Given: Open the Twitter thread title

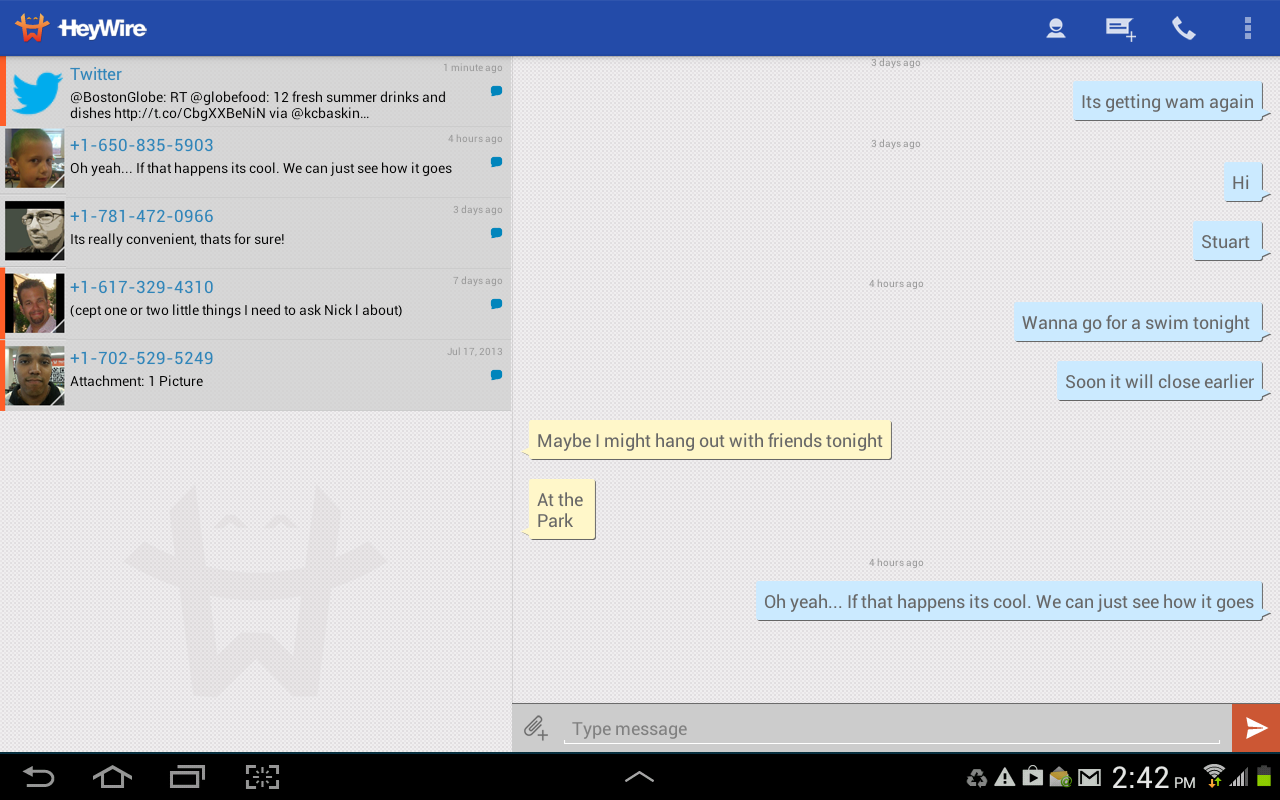Looking at the screenshot, I should 96,74.
